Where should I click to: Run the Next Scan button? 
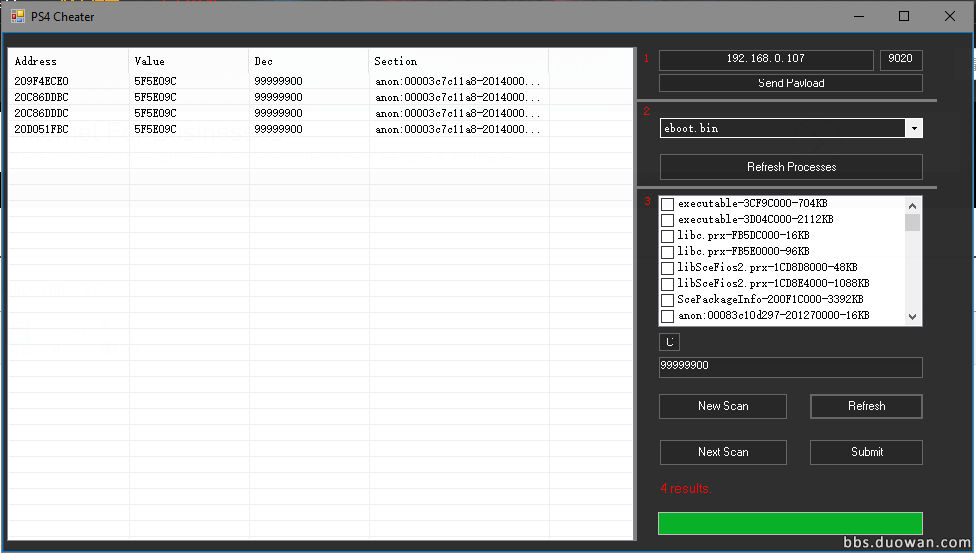(723, 452)
